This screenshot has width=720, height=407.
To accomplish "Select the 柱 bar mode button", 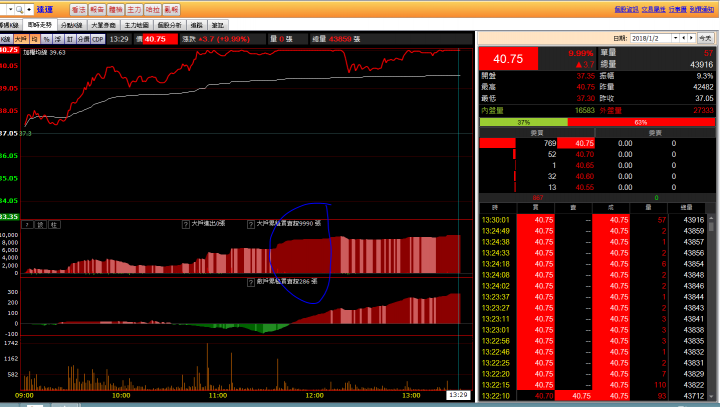I will [54, 225].
